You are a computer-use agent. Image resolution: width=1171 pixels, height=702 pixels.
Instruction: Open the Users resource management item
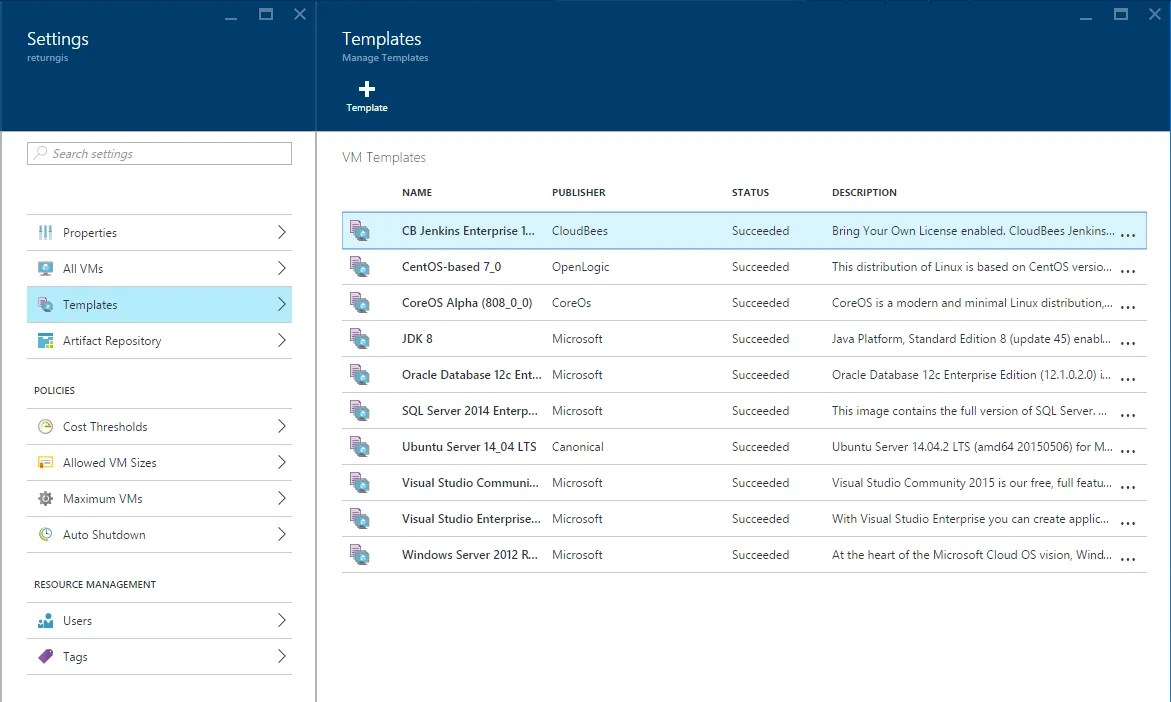pos(159,621)
